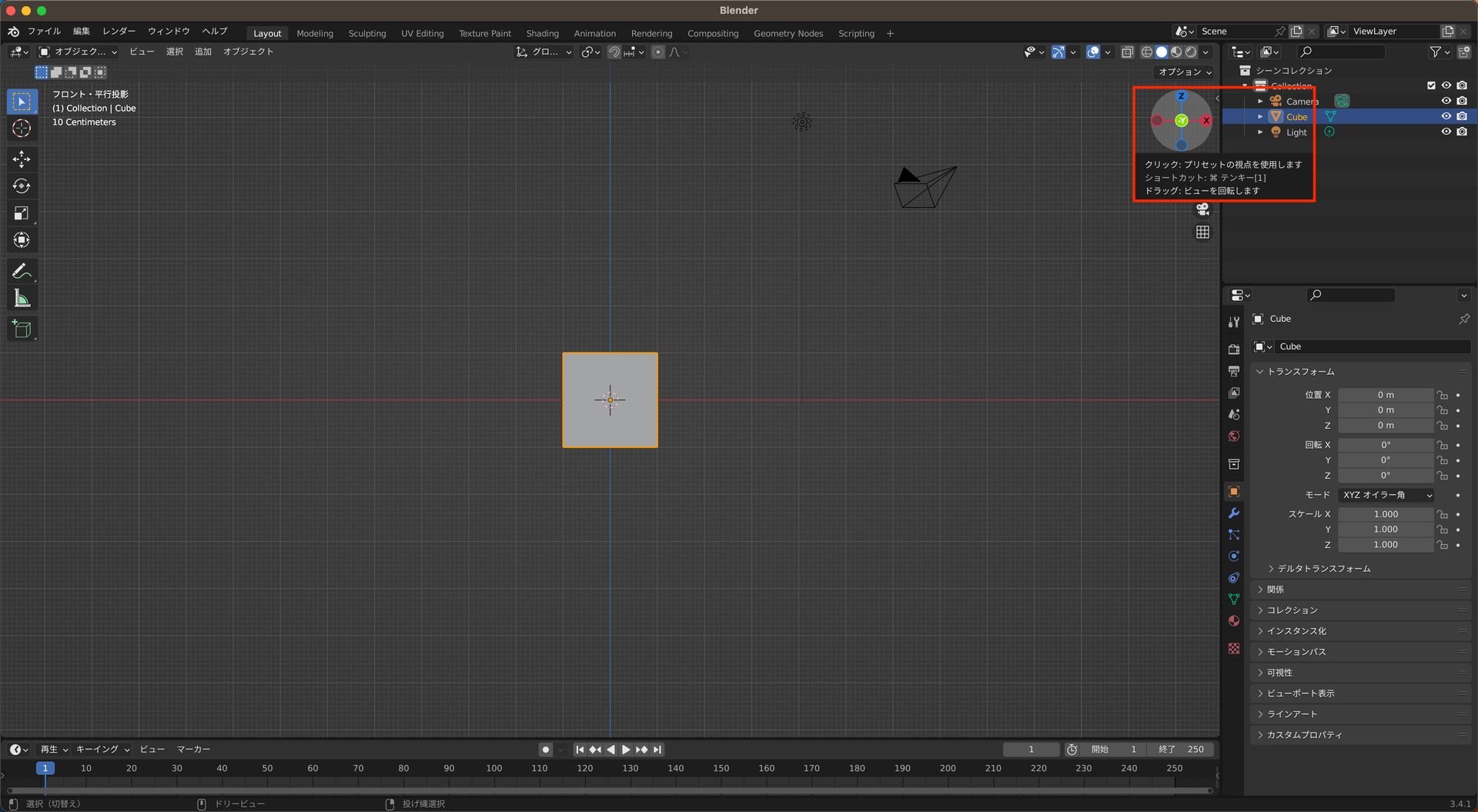Expand the Cube item in the outliner

tap(1260, 116)
